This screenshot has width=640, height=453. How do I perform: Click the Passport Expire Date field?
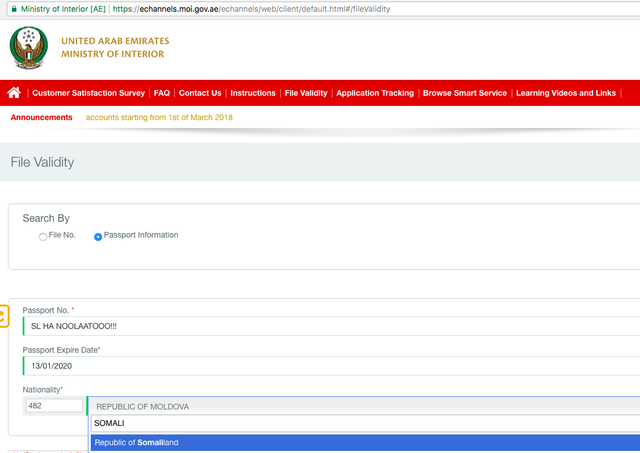point(331,366)
